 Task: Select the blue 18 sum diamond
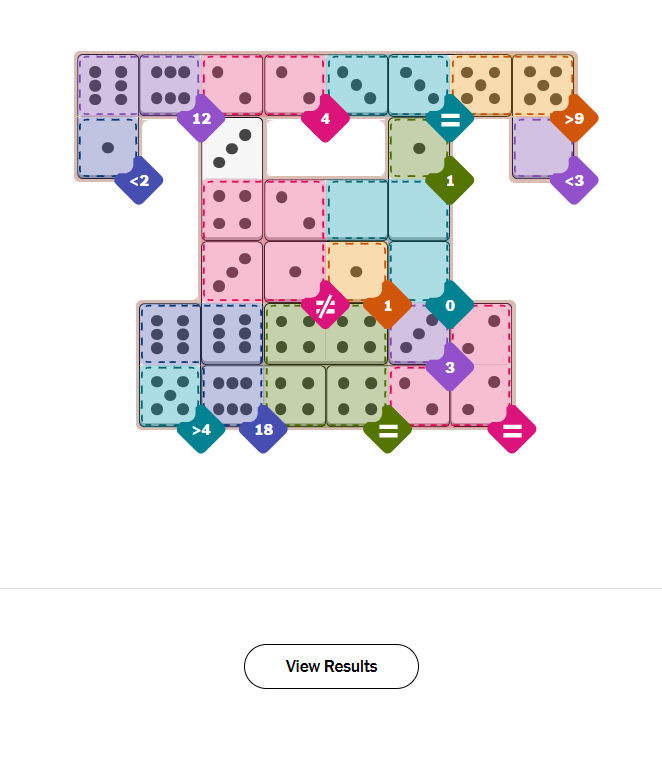(x=263, y=429)
